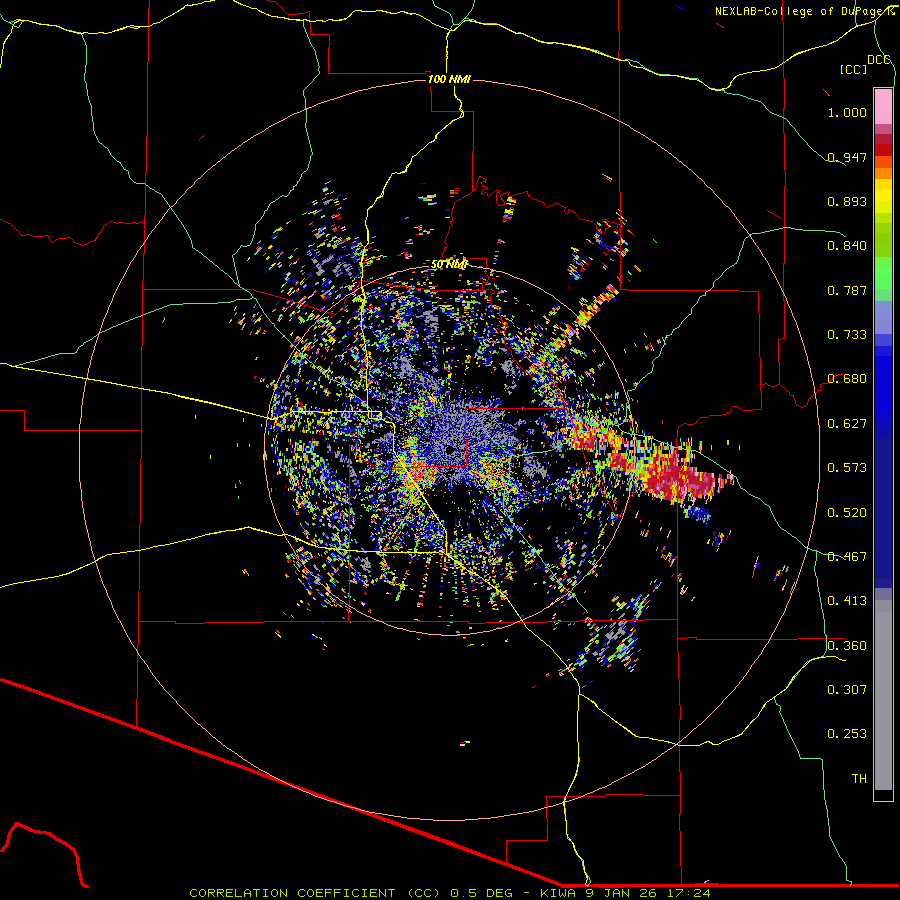Select the bright green color bar segment
900x900 pixels.
[883, 273]
